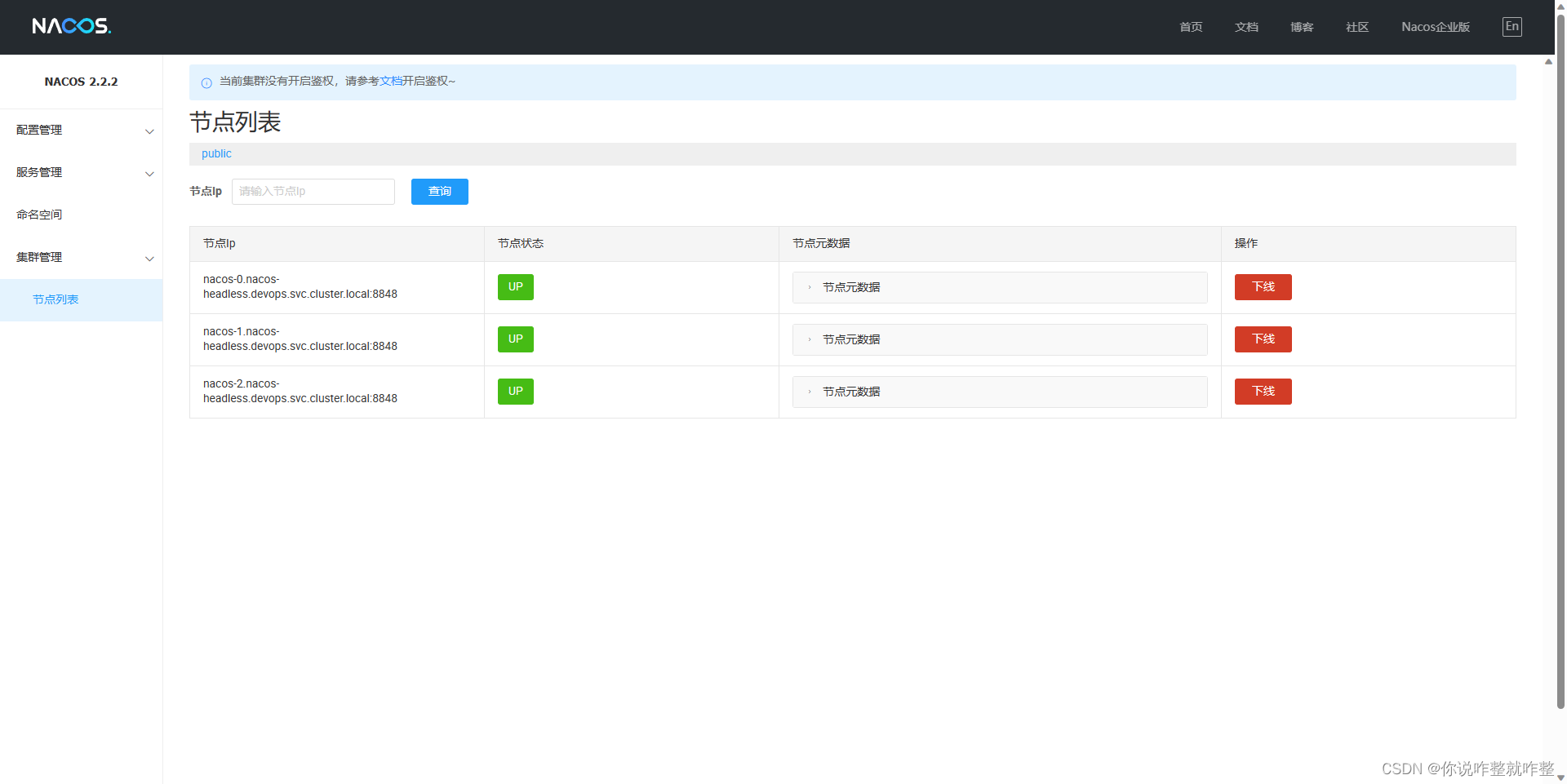Click the 查询 button

tap(440, 192)
